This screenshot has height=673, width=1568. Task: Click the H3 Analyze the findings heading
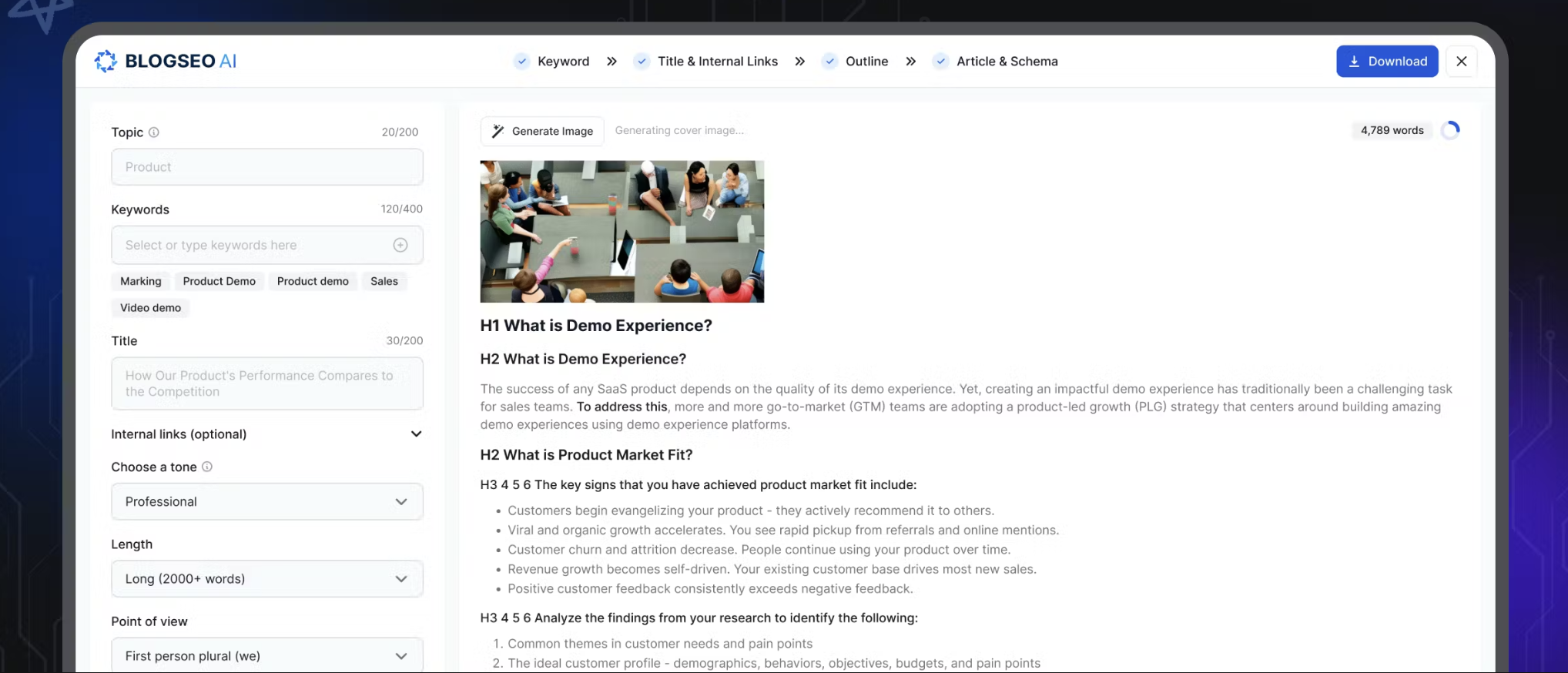[699, 618]
